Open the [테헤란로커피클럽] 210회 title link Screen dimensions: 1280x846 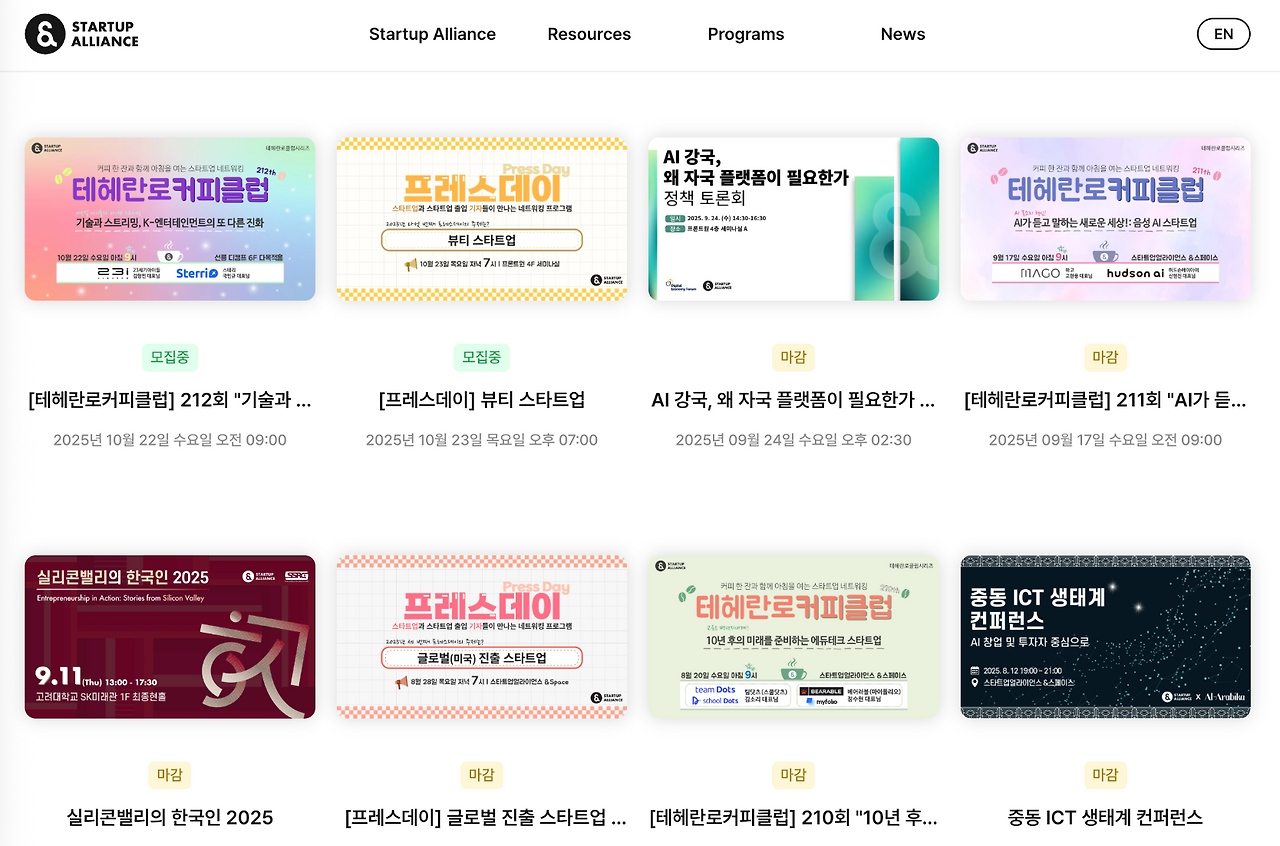(x=794, y=818)
